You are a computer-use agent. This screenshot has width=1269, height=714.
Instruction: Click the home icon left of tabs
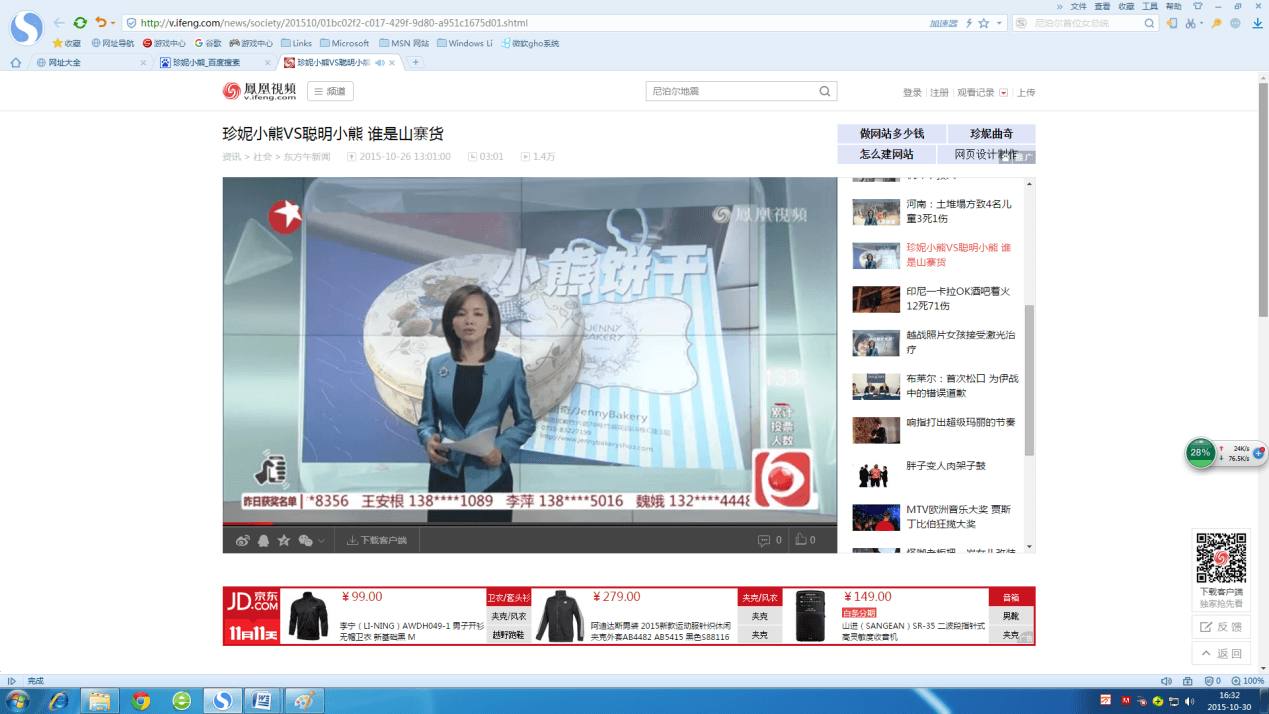point(15,62)
